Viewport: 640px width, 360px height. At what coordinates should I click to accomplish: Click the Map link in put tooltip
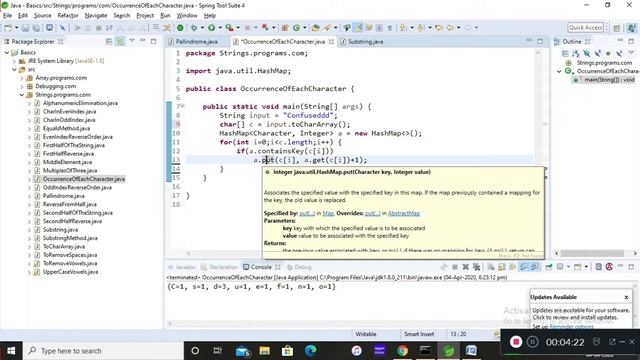(x=328, y=213)
